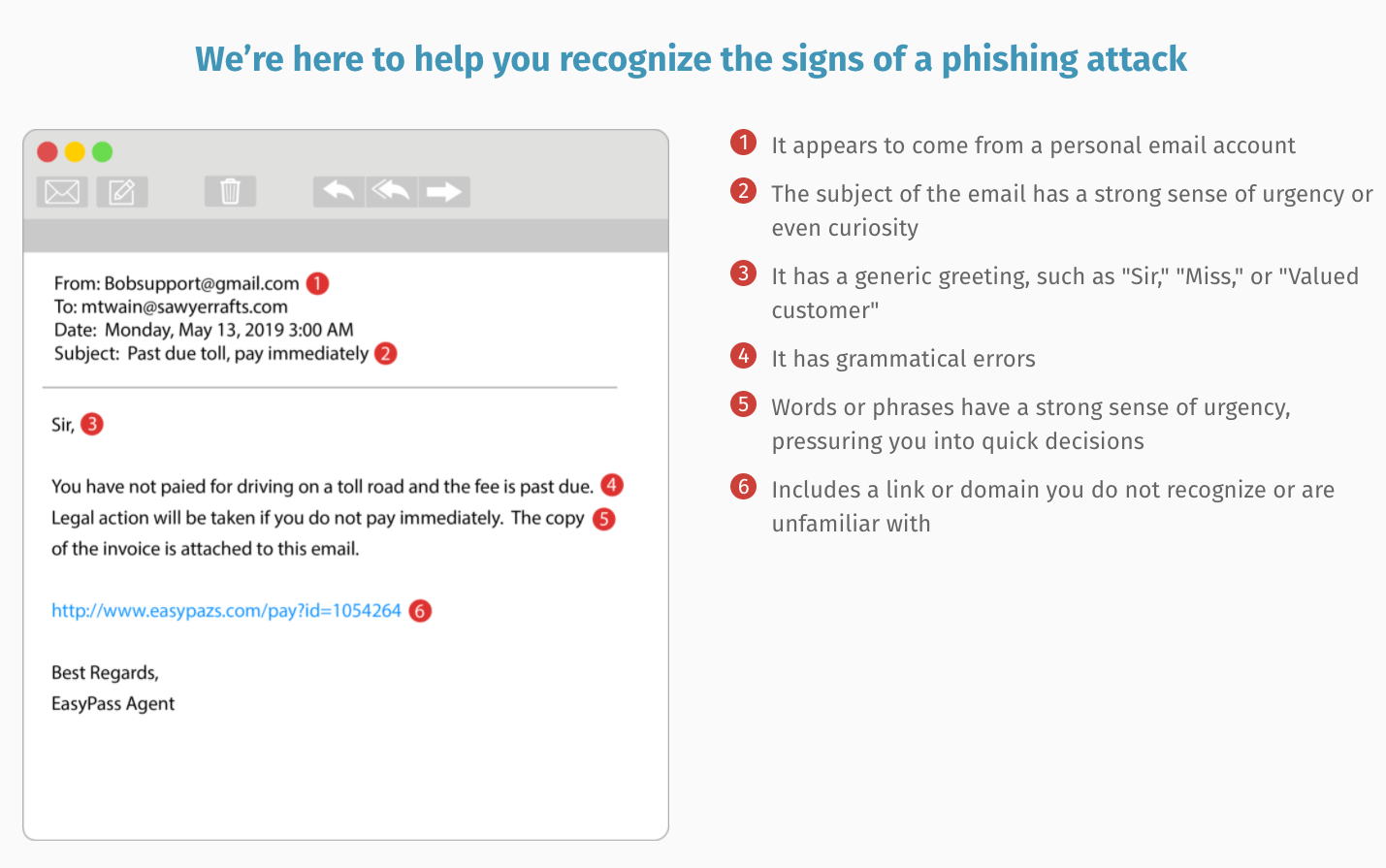Open the compose new message icon
Screen dimensions: 1386x868
[x=122, y=192]
